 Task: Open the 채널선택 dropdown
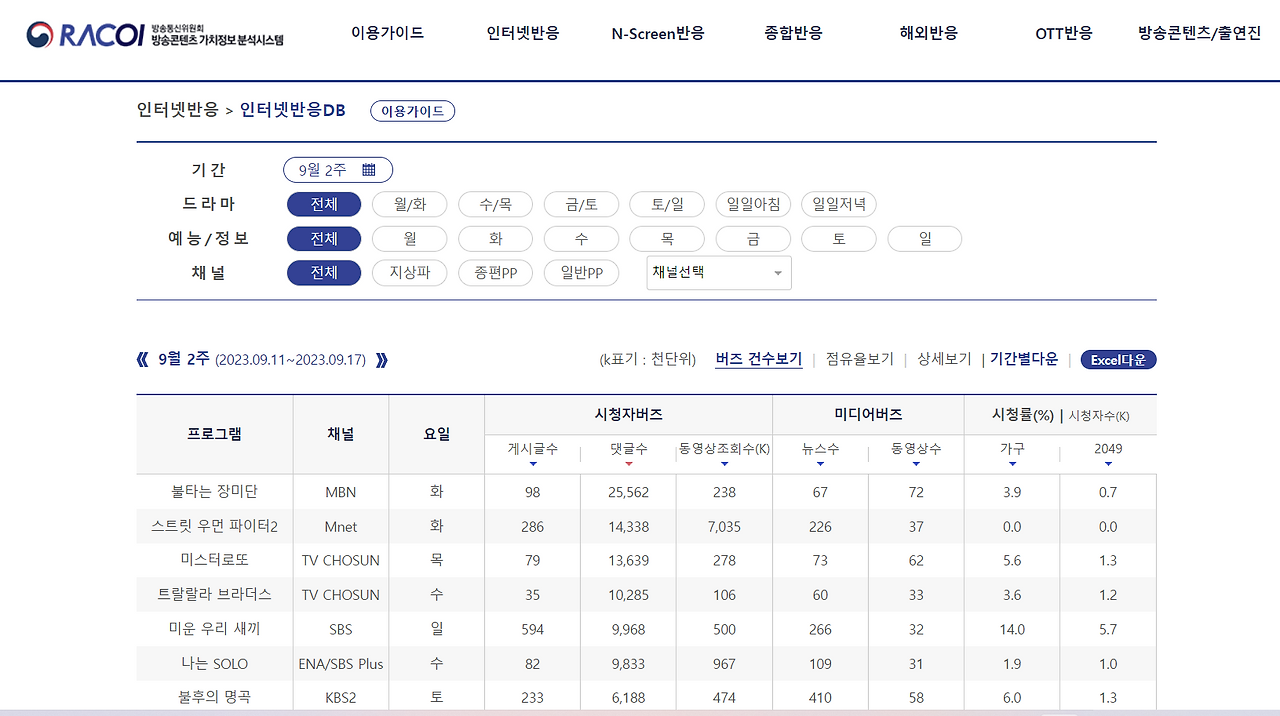[x=718, y=272]
